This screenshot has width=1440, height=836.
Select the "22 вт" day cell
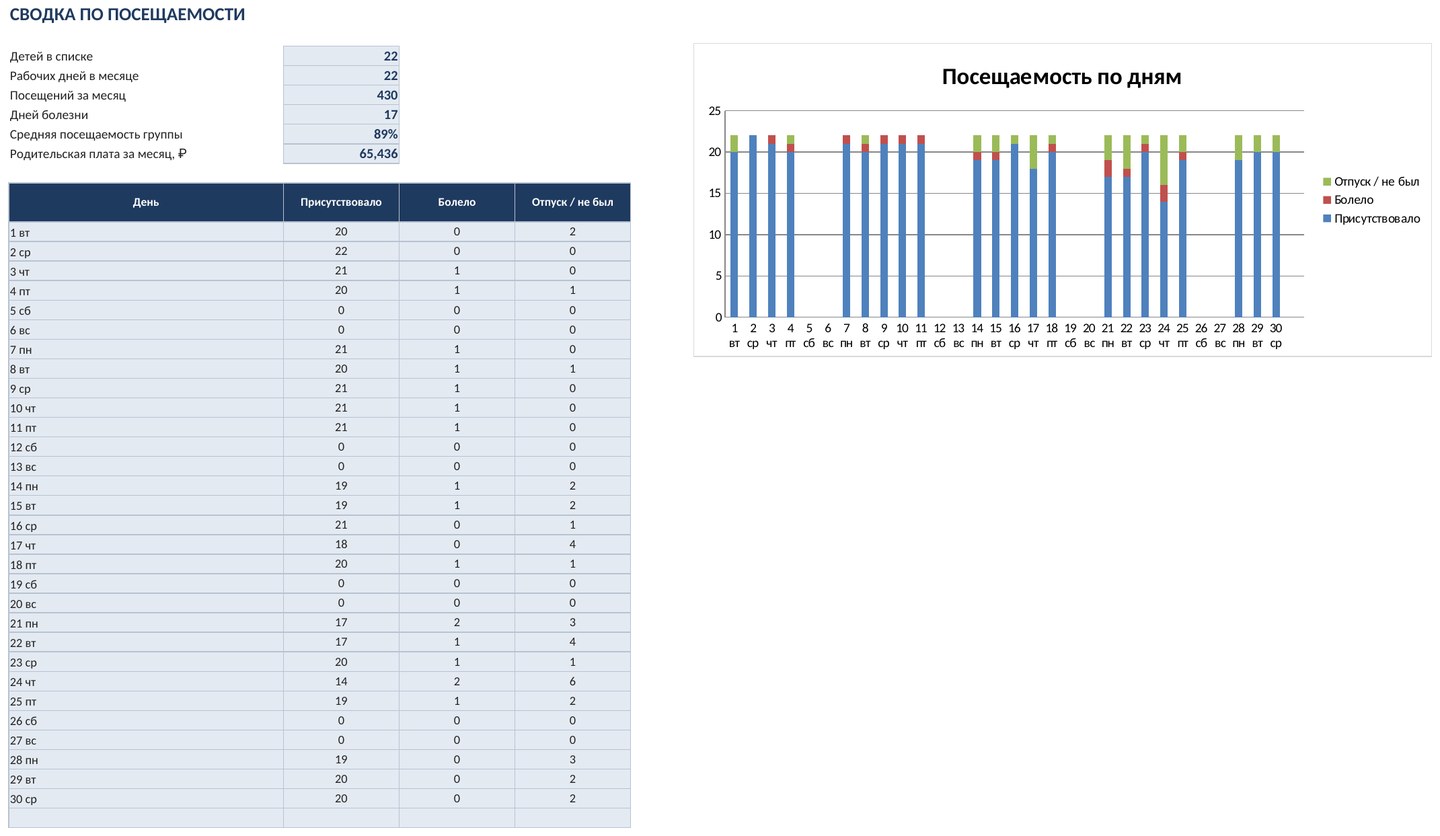[x=146, y=643]
